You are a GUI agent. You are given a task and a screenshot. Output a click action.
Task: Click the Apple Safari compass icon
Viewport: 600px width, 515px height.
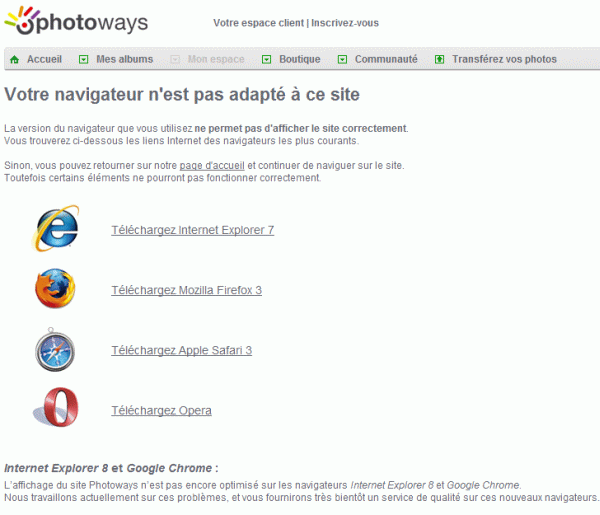pos(55,350)
